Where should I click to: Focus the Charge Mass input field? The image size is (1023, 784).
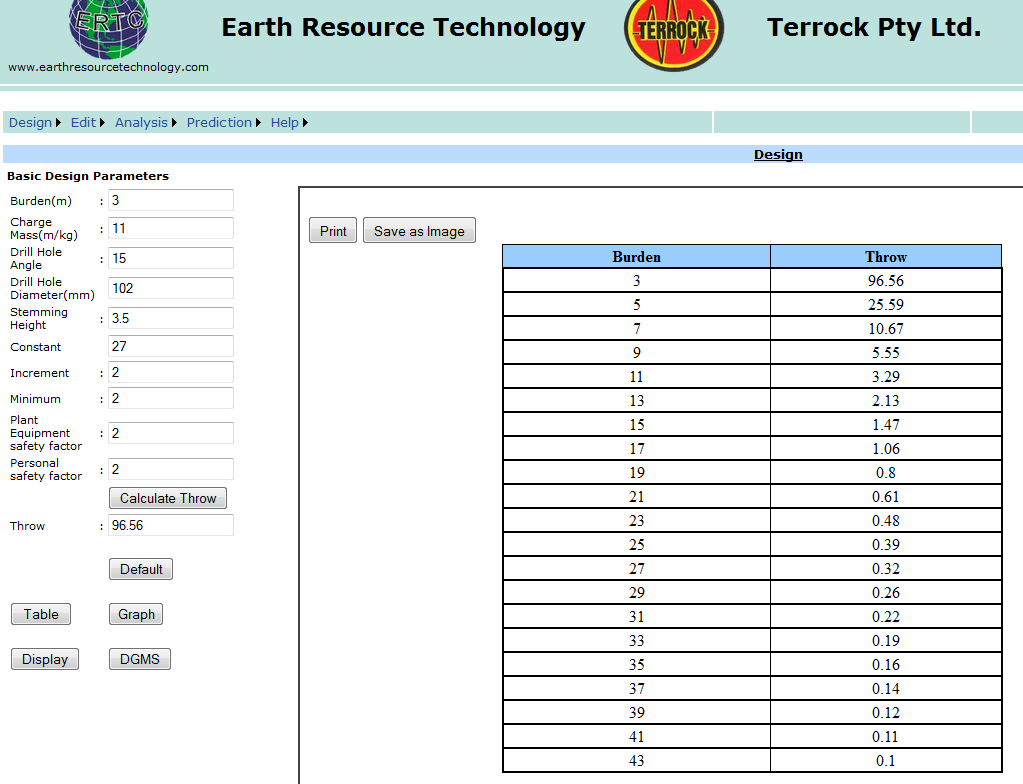pos(171,228)
